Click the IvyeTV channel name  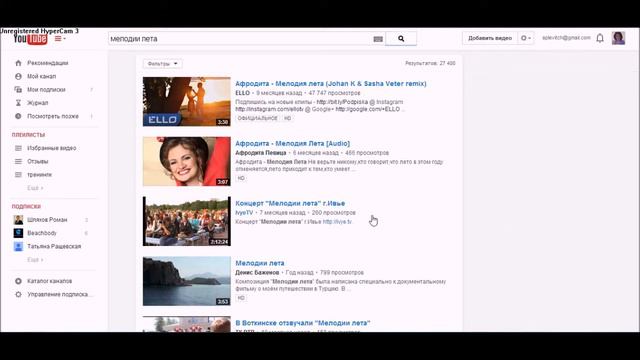244,213
